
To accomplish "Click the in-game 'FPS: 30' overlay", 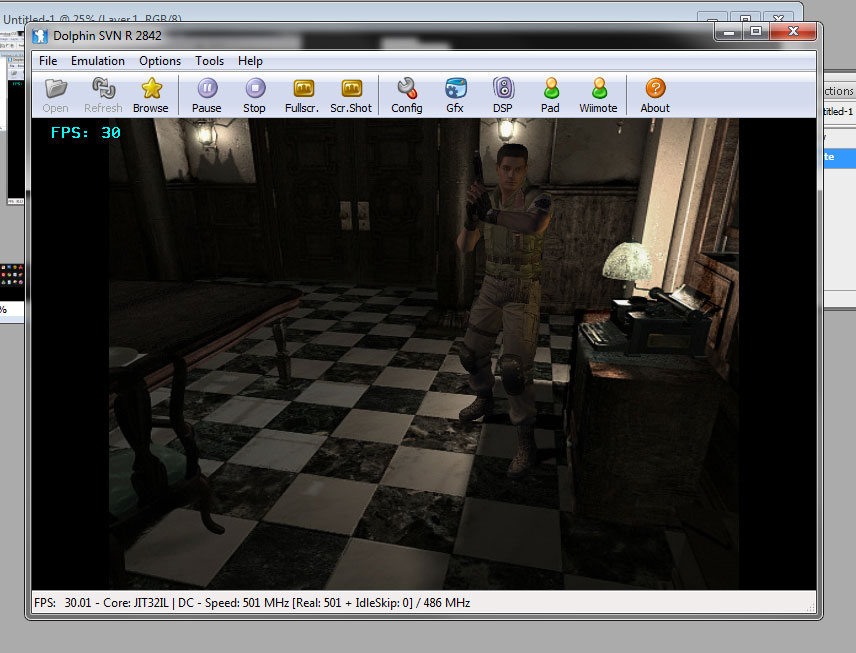I will tap(86, 133).
